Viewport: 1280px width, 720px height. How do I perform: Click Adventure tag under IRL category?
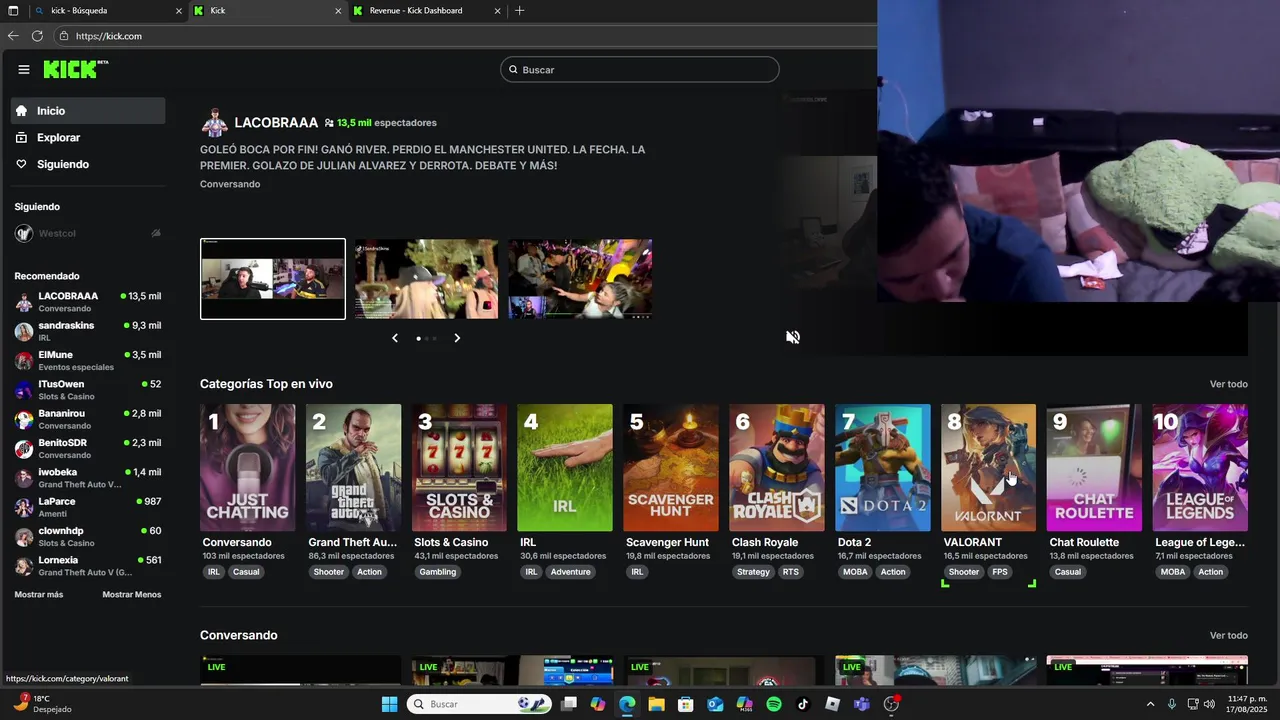571,572
